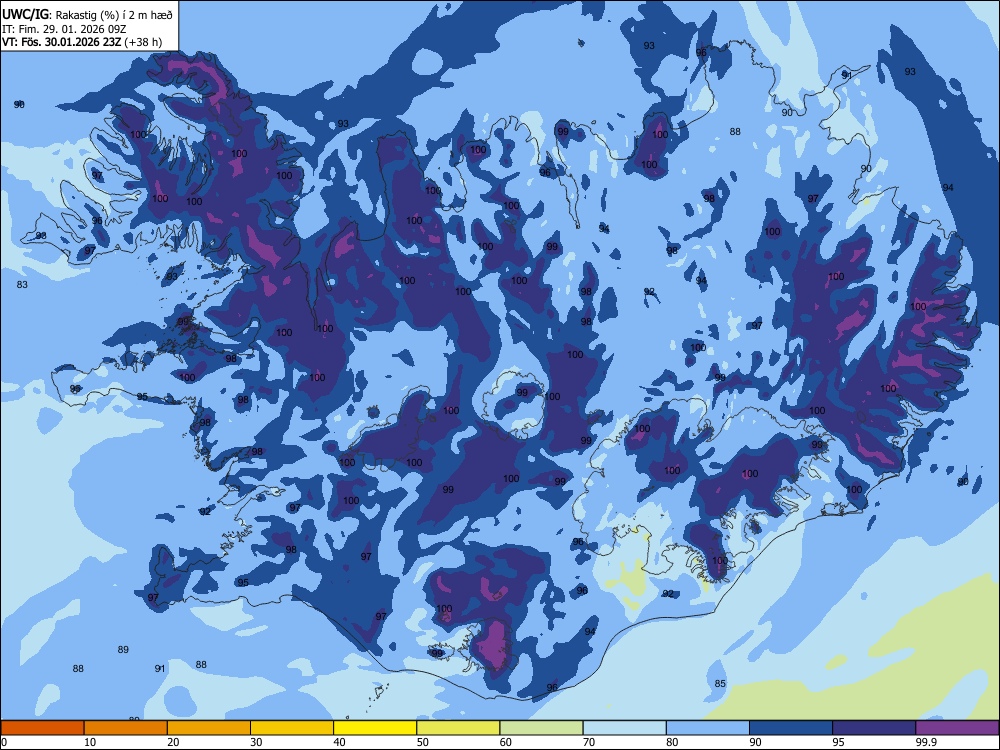Screen dimensions: 1000x750
Task: Pick the amber 20–30 legend swatch
Action: coord(209,728)
